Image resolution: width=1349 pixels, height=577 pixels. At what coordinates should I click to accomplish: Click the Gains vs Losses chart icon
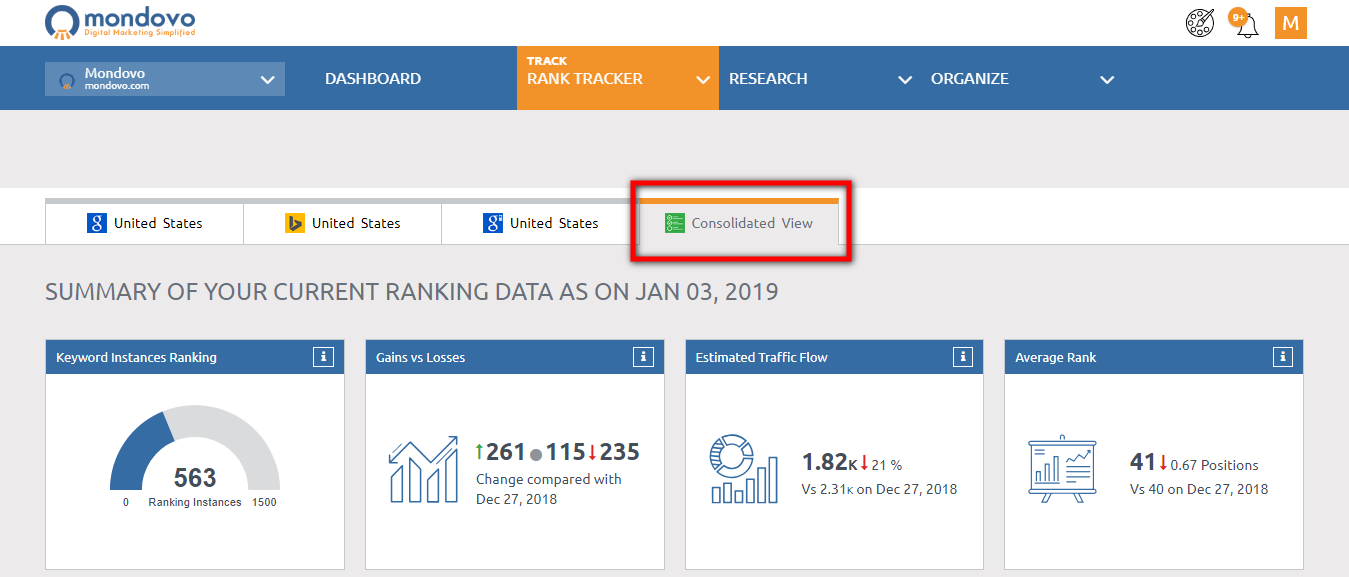pyautogui.click(x=423, y=469)
